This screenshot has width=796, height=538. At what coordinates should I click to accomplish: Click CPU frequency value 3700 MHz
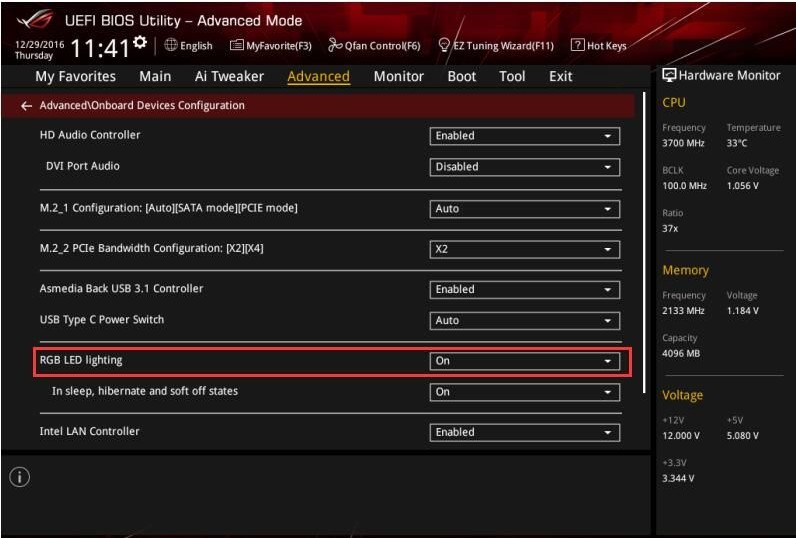[x=683, y=143]
